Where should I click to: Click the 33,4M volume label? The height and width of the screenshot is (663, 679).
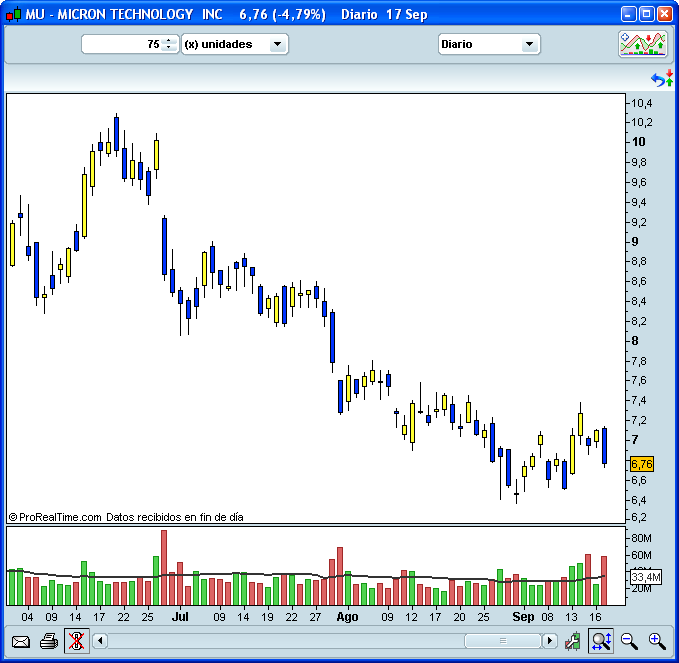tap(645, 577)
